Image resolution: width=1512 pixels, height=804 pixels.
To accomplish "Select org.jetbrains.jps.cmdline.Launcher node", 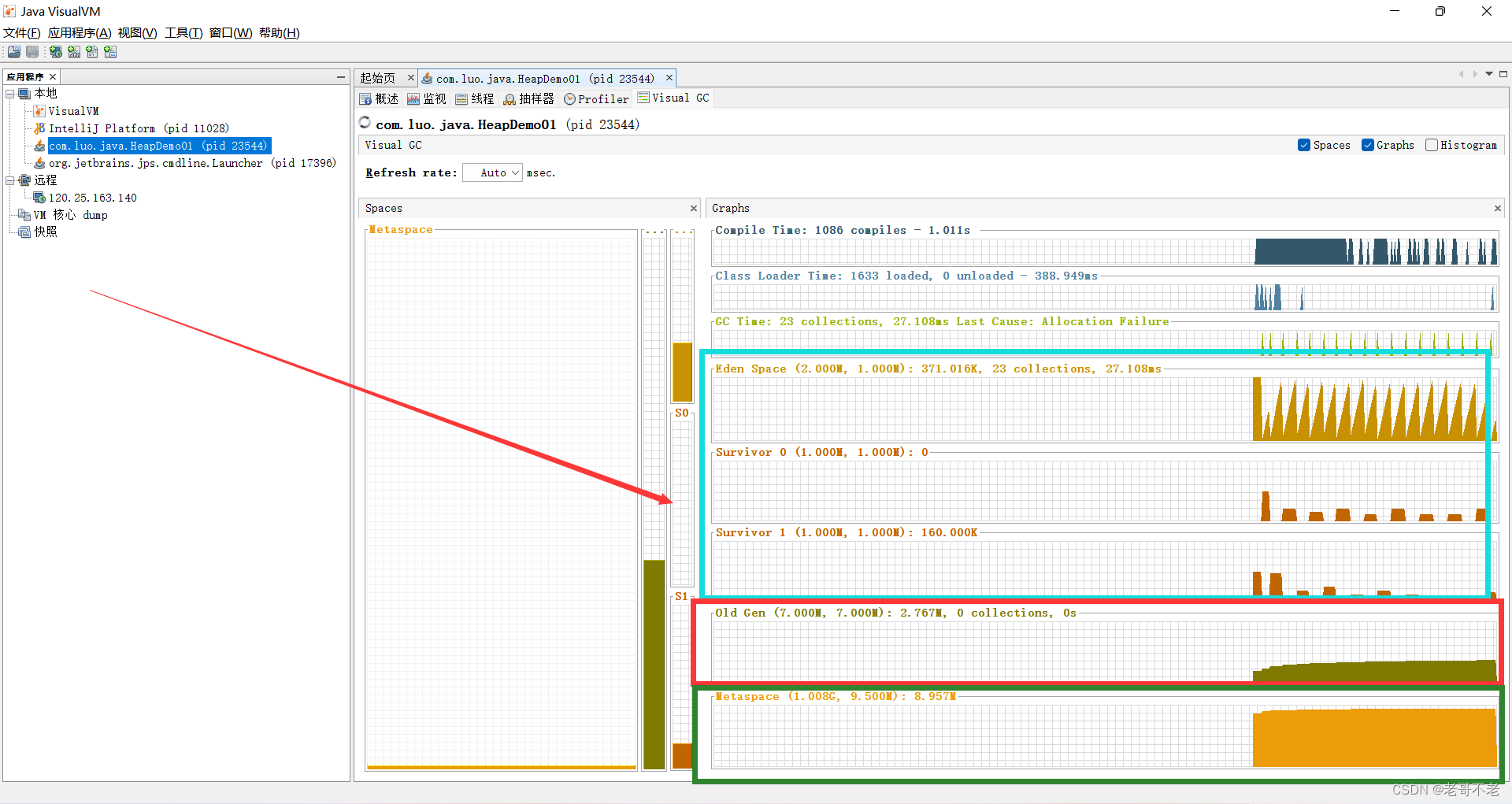I will (x=192, y=163).
